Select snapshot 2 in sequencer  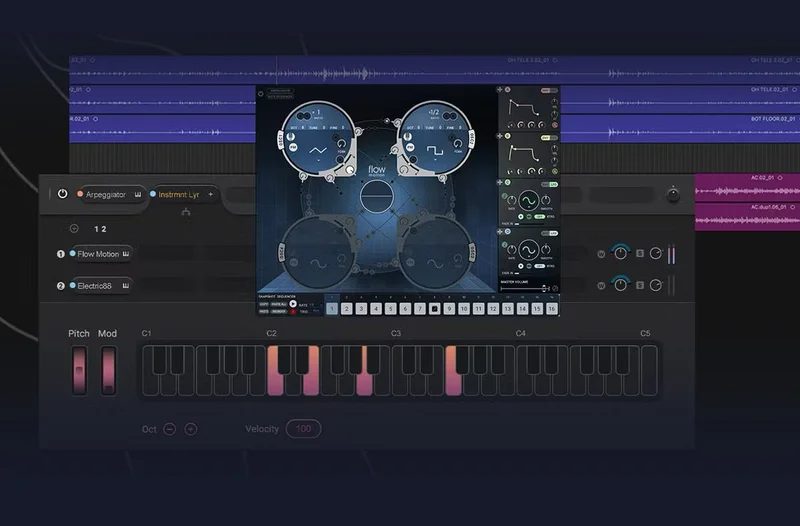(x=346, y=309)
